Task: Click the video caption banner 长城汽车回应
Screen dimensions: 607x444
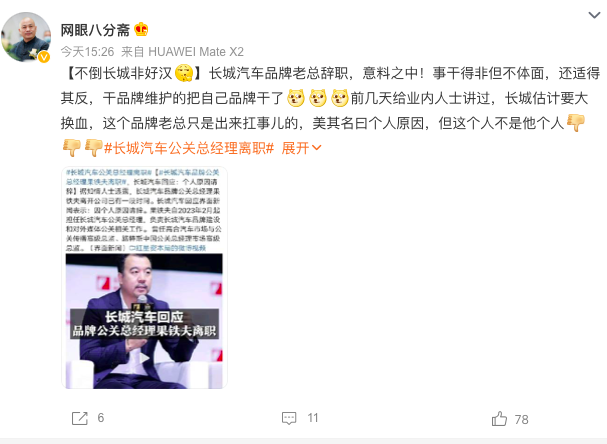Action: (144, 324)
